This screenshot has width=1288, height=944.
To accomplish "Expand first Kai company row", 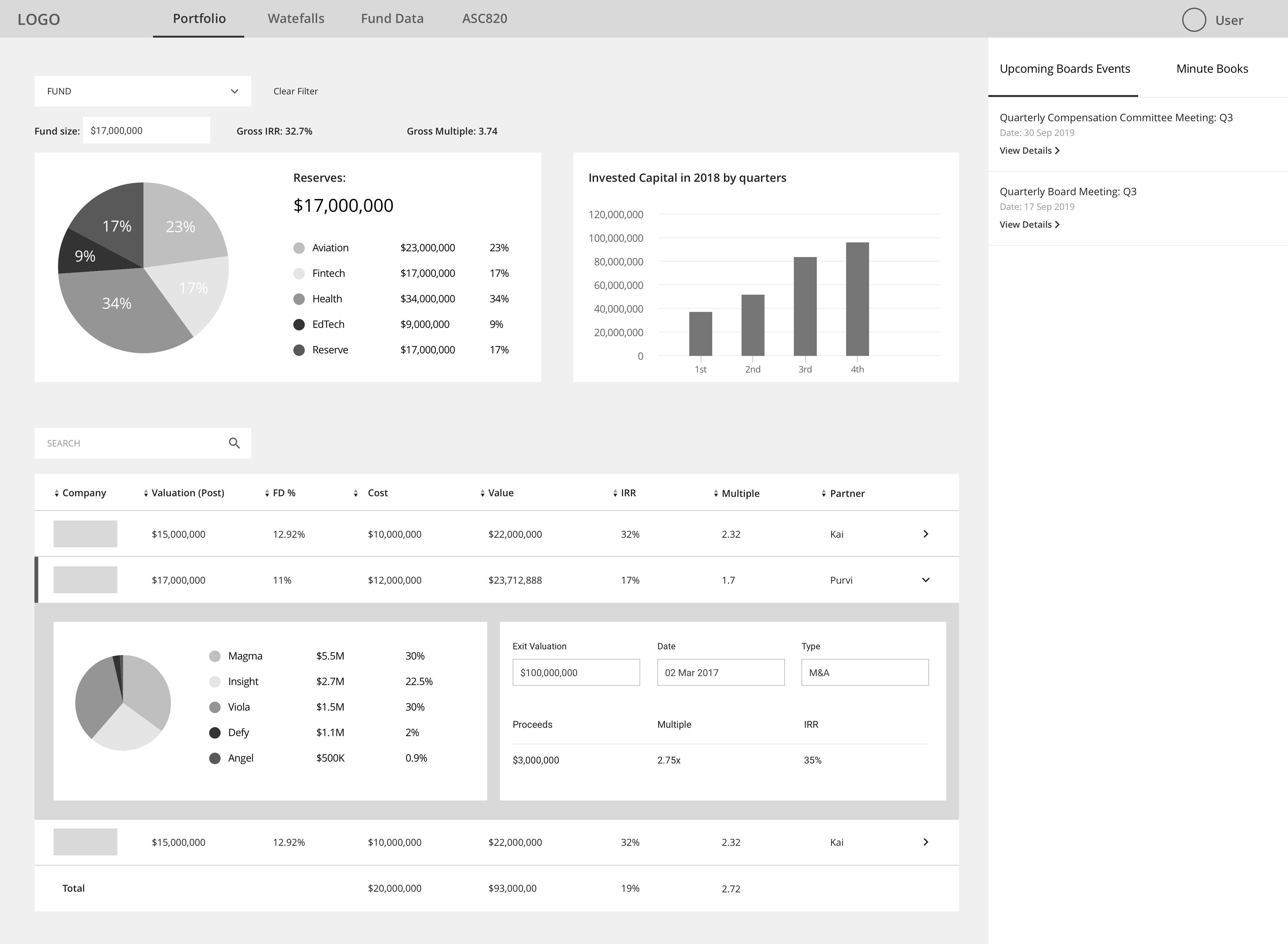I will click(925, 534).
